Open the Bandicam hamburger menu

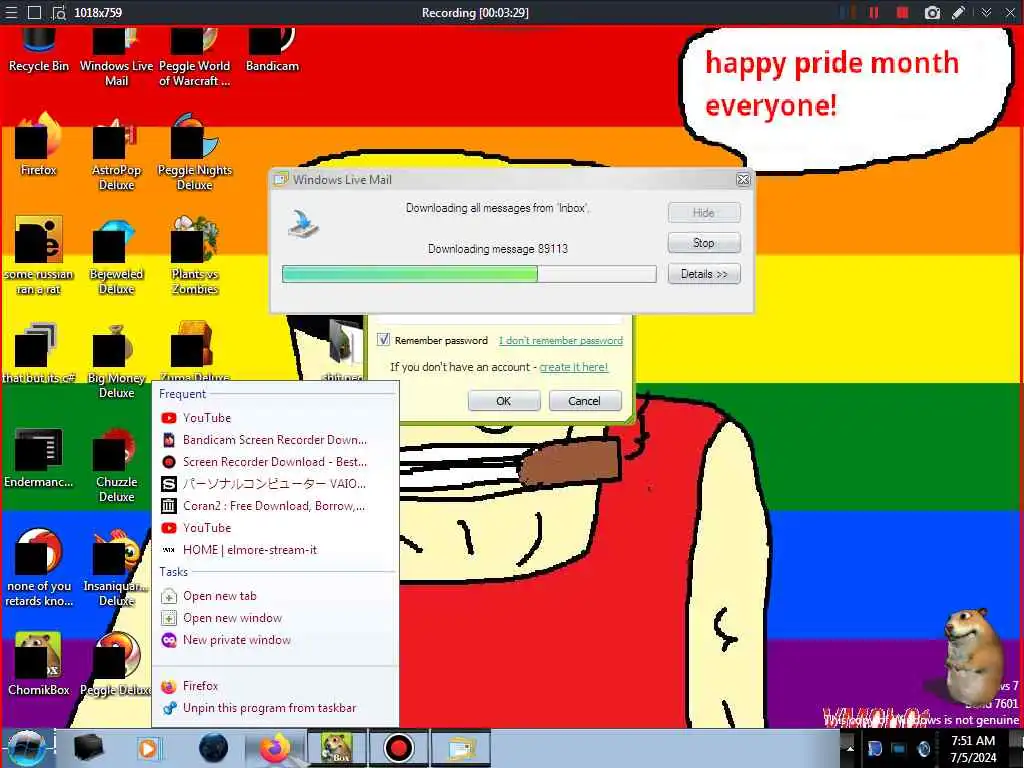[x=11, y=12]
